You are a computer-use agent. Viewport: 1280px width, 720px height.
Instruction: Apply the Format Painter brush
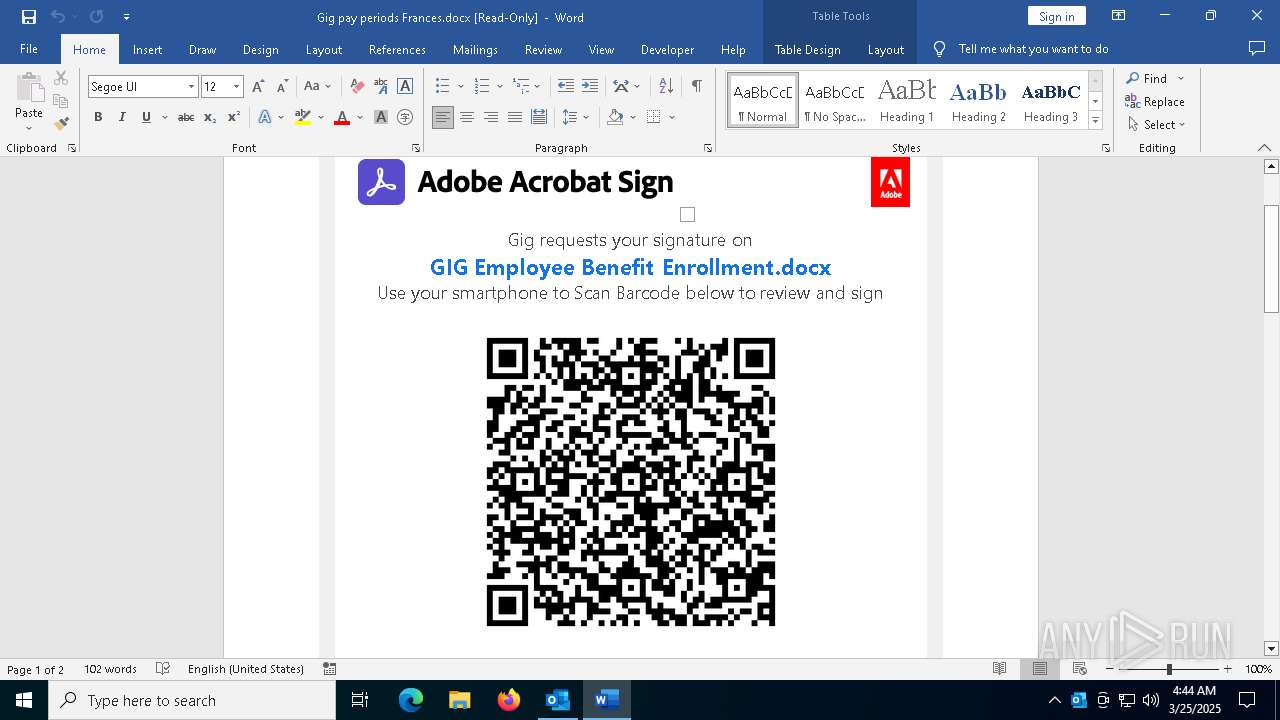[61, 124]
